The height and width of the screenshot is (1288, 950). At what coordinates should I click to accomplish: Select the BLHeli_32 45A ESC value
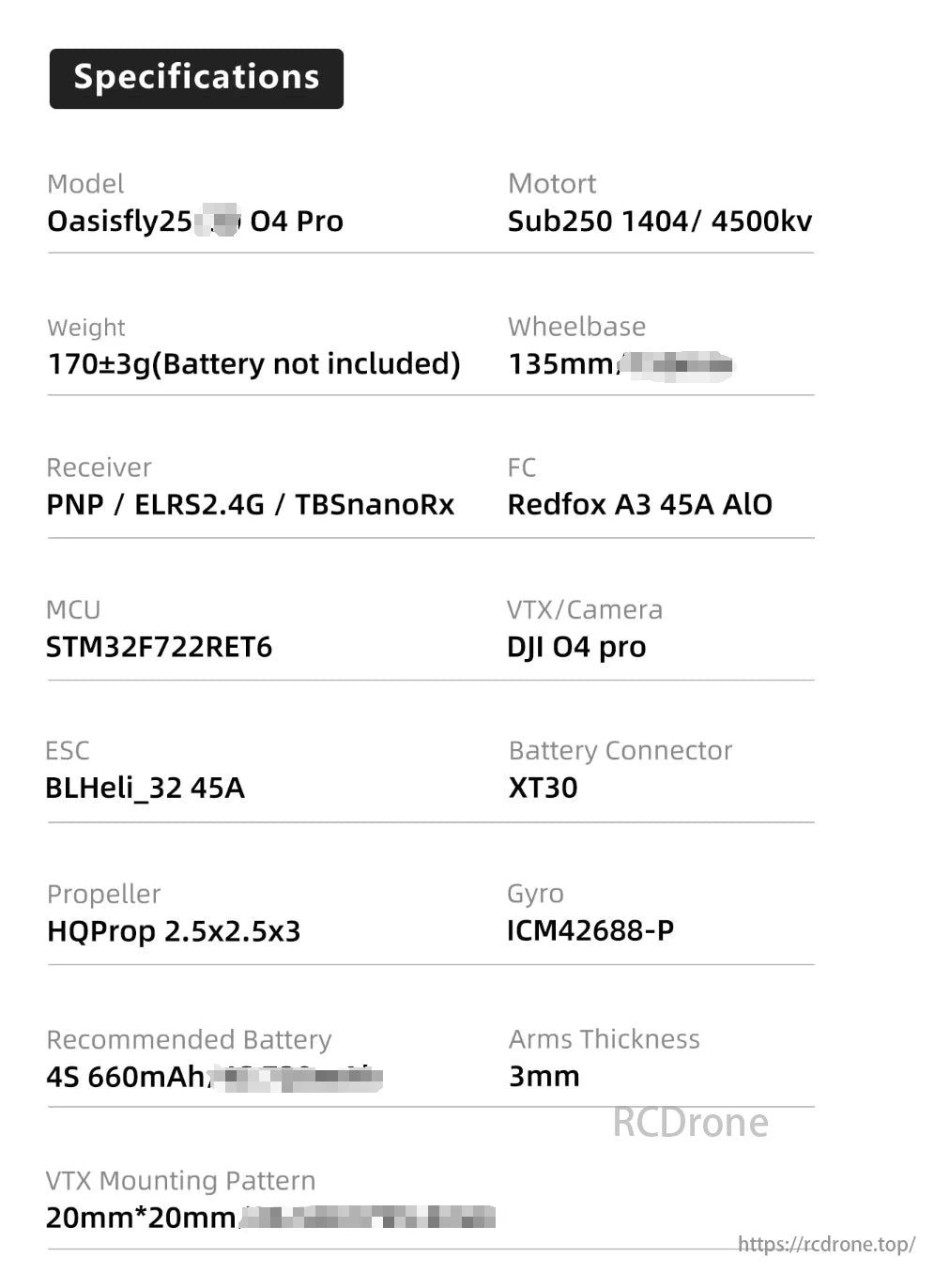[145, 789]
